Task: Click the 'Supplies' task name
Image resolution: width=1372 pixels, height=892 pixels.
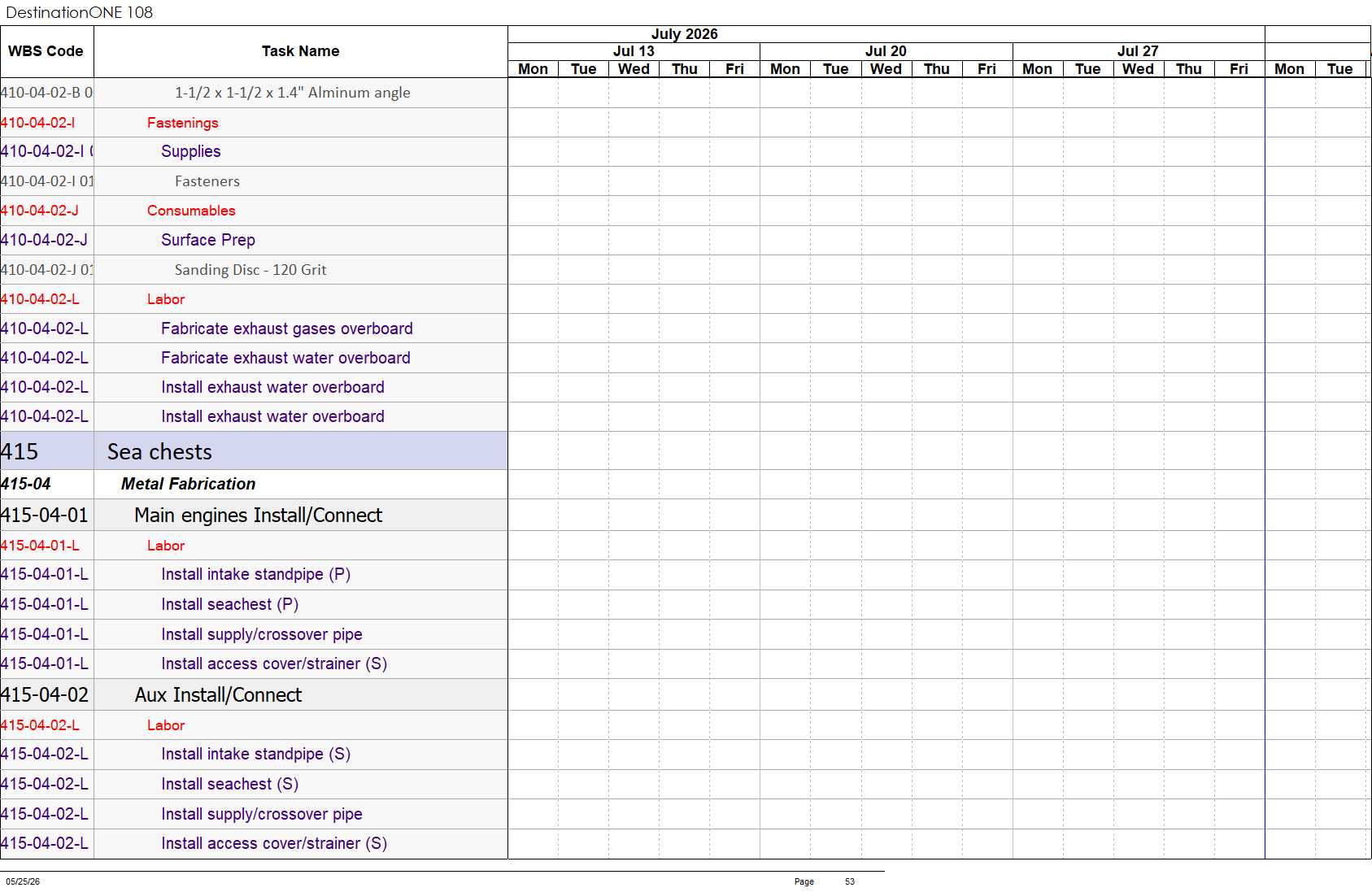Action: click(190, 151)
